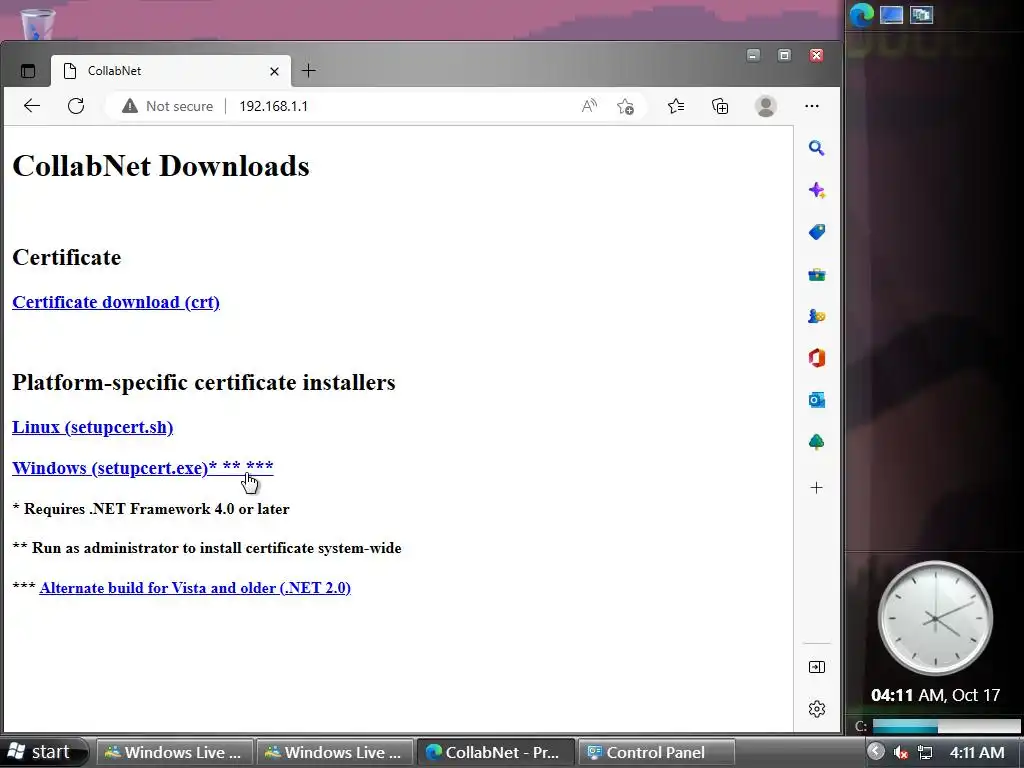1024x768 pixels.
Task: Add this page to favorites
Action: pyautogui.click(x=625, y=106)
